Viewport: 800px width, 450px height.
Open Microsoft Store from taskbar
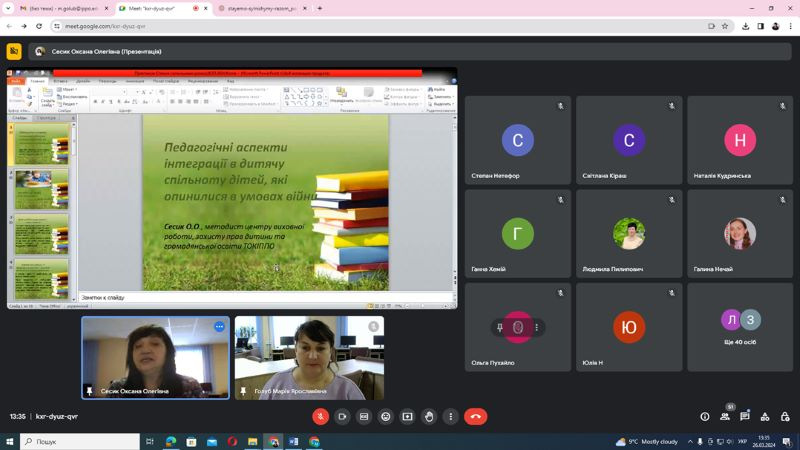(x=191, y=442)
